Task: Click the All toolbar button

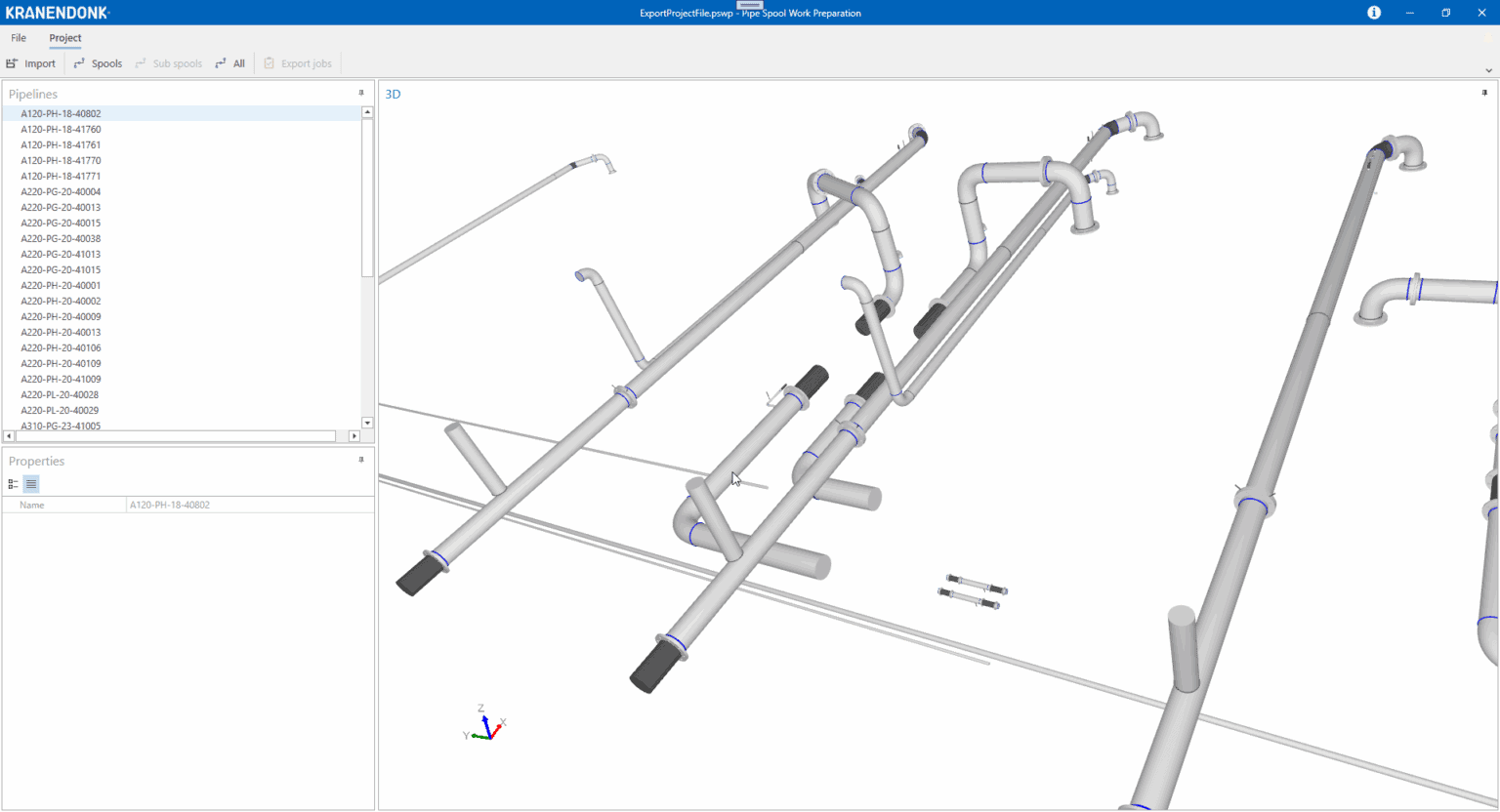Action: (230, 63)
